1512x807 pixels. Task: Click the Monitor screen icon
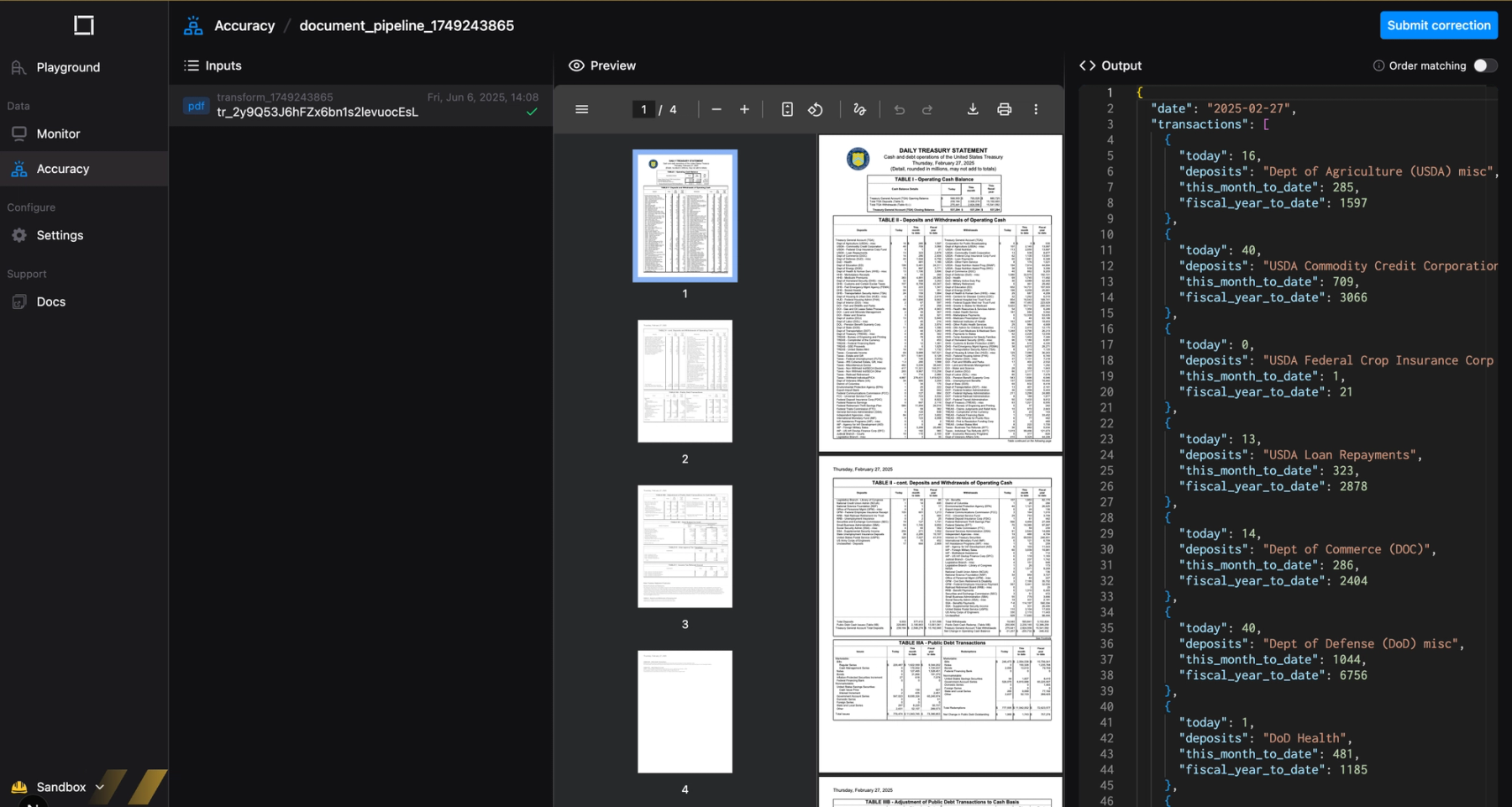[x=19, y=134]
